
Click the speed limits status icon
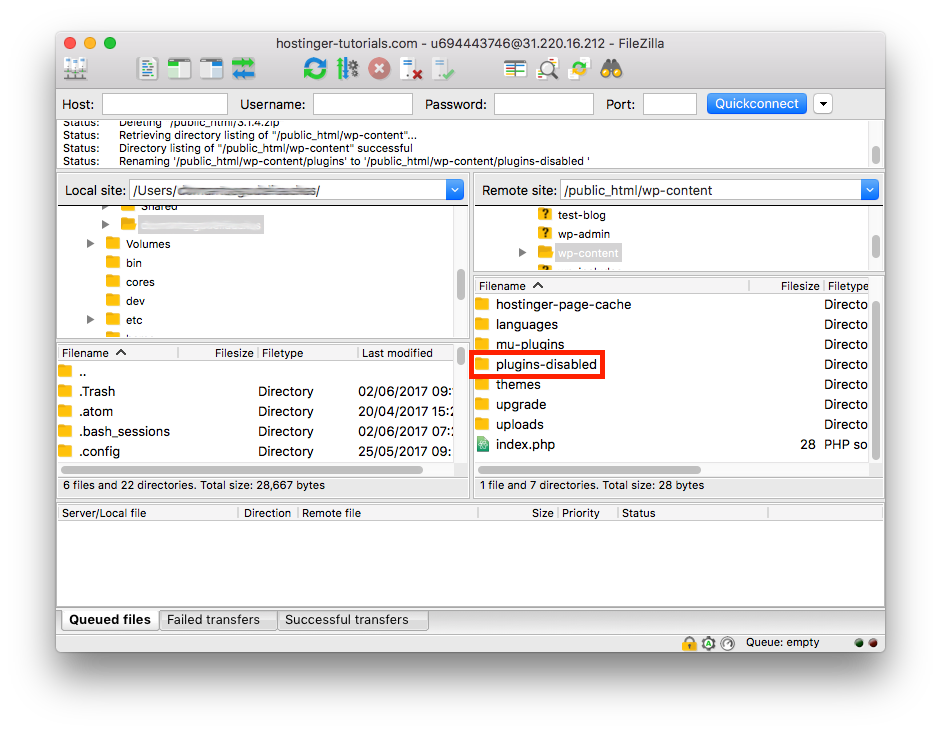coord(709,643)
